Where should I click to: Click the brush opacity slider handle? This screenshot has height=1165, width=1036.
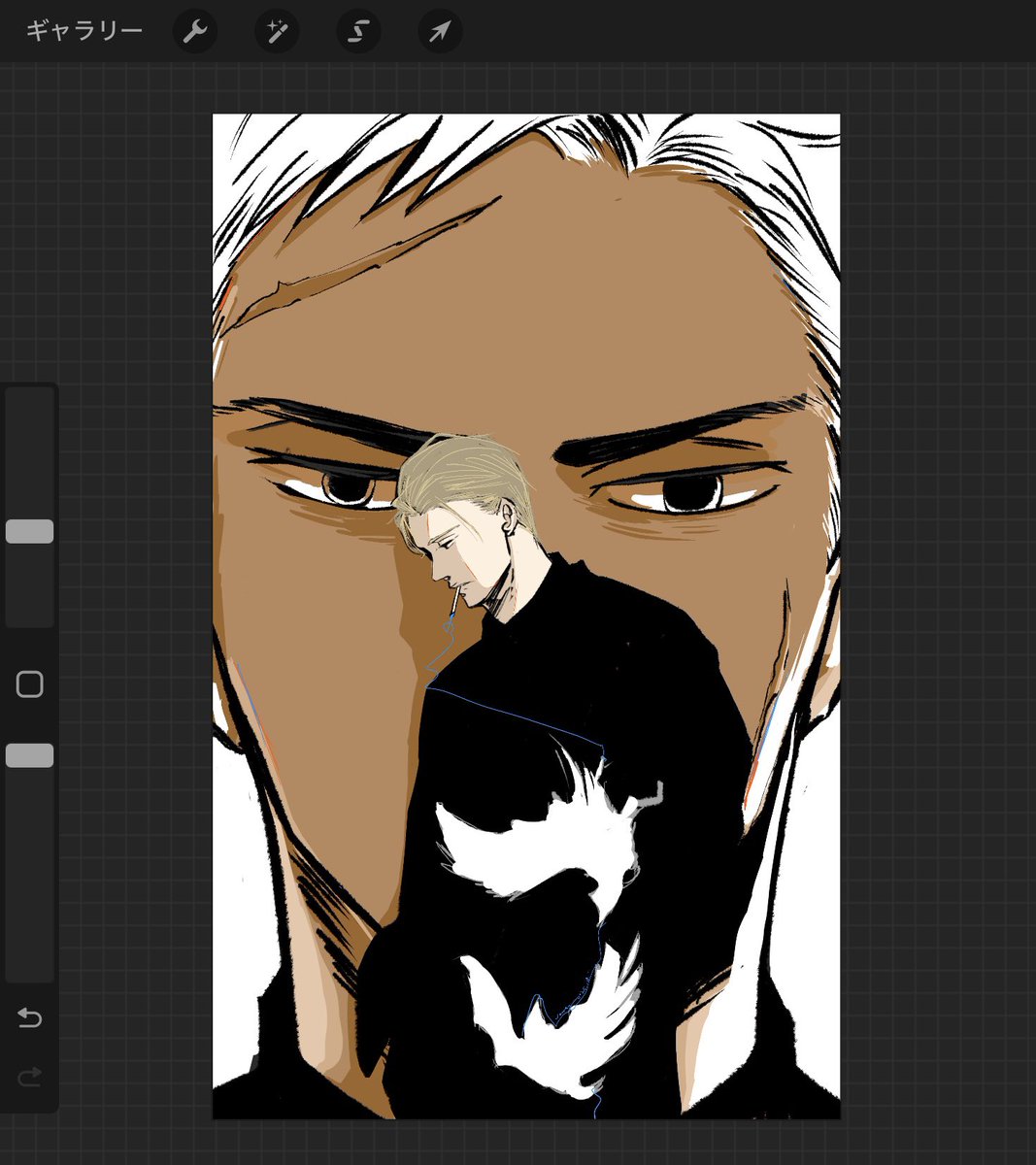pos(30,755)
